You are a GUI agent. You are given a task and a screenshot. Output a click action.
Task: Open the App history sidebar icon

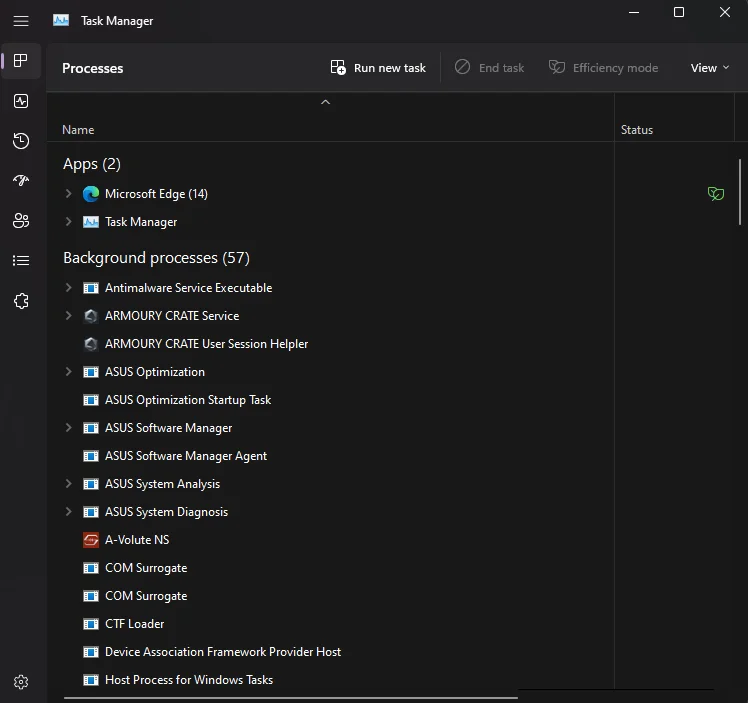pos(21,141)
